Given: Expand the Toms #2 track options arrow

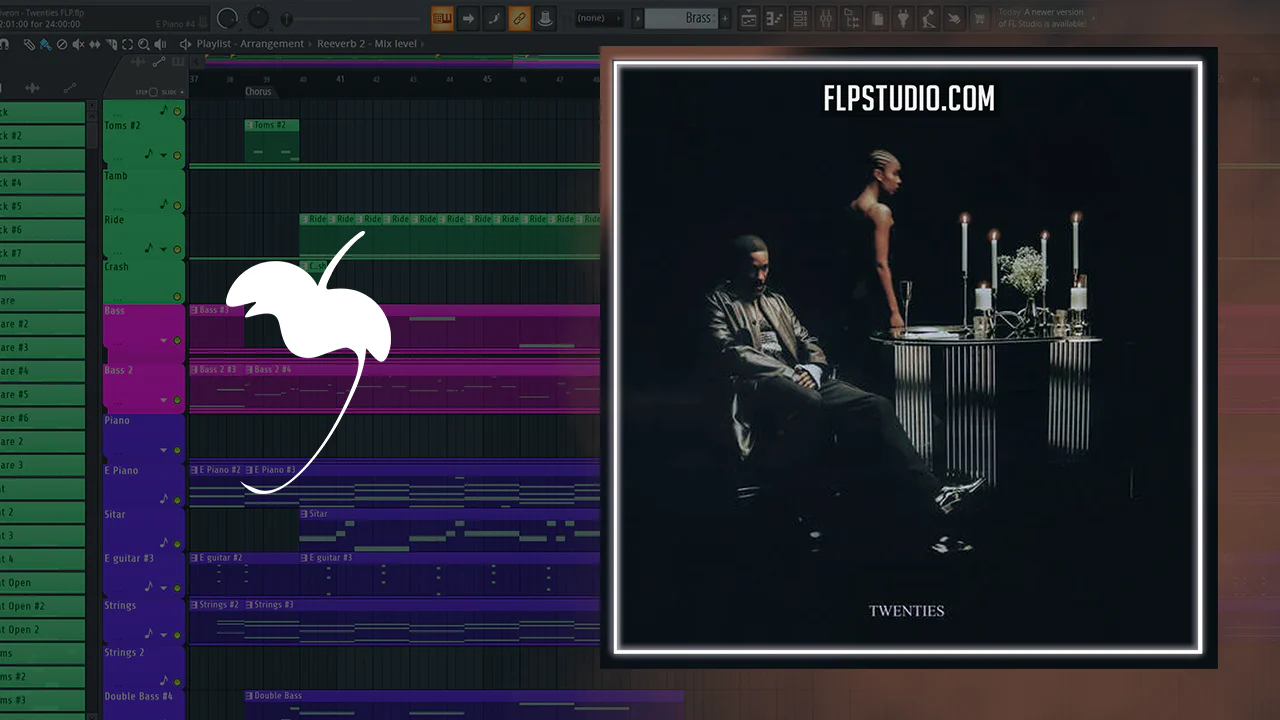Looking at the screenshot, I should (164, 155).
